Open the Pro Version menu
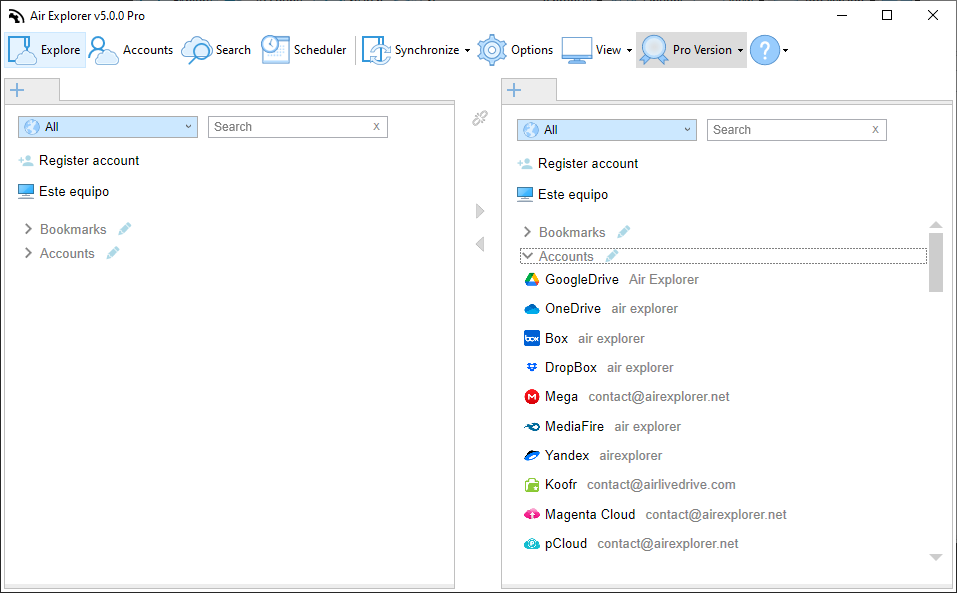This screenshot has width=957, height=593. pyautogui.click(x=691, y=50)
